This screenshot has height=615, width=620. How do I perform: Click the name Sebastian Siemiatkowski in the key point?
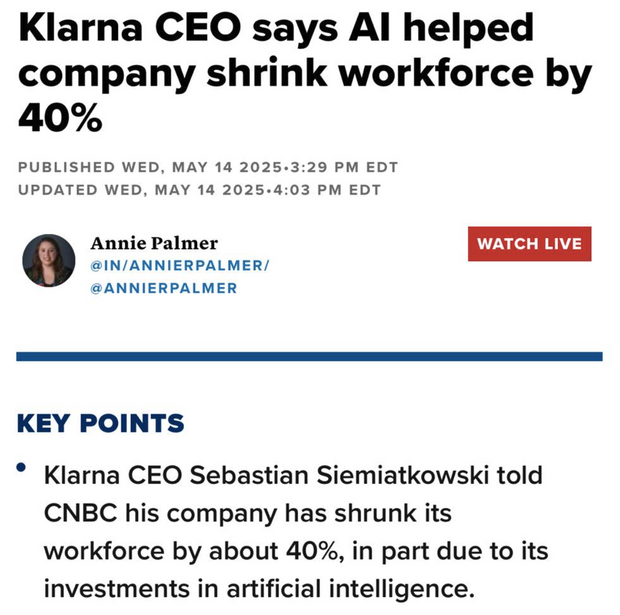tap(339, 475)
